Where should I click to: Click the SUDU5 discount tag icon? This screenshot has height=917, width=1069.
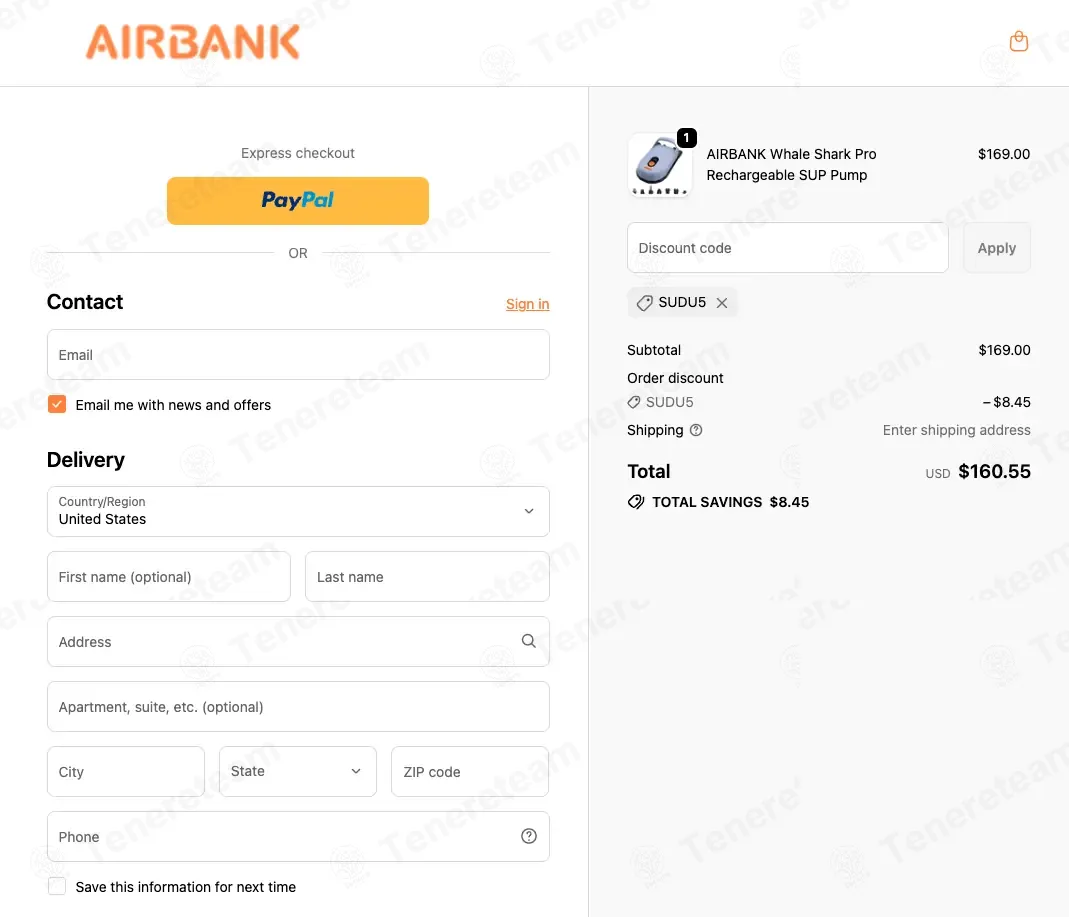644,303
